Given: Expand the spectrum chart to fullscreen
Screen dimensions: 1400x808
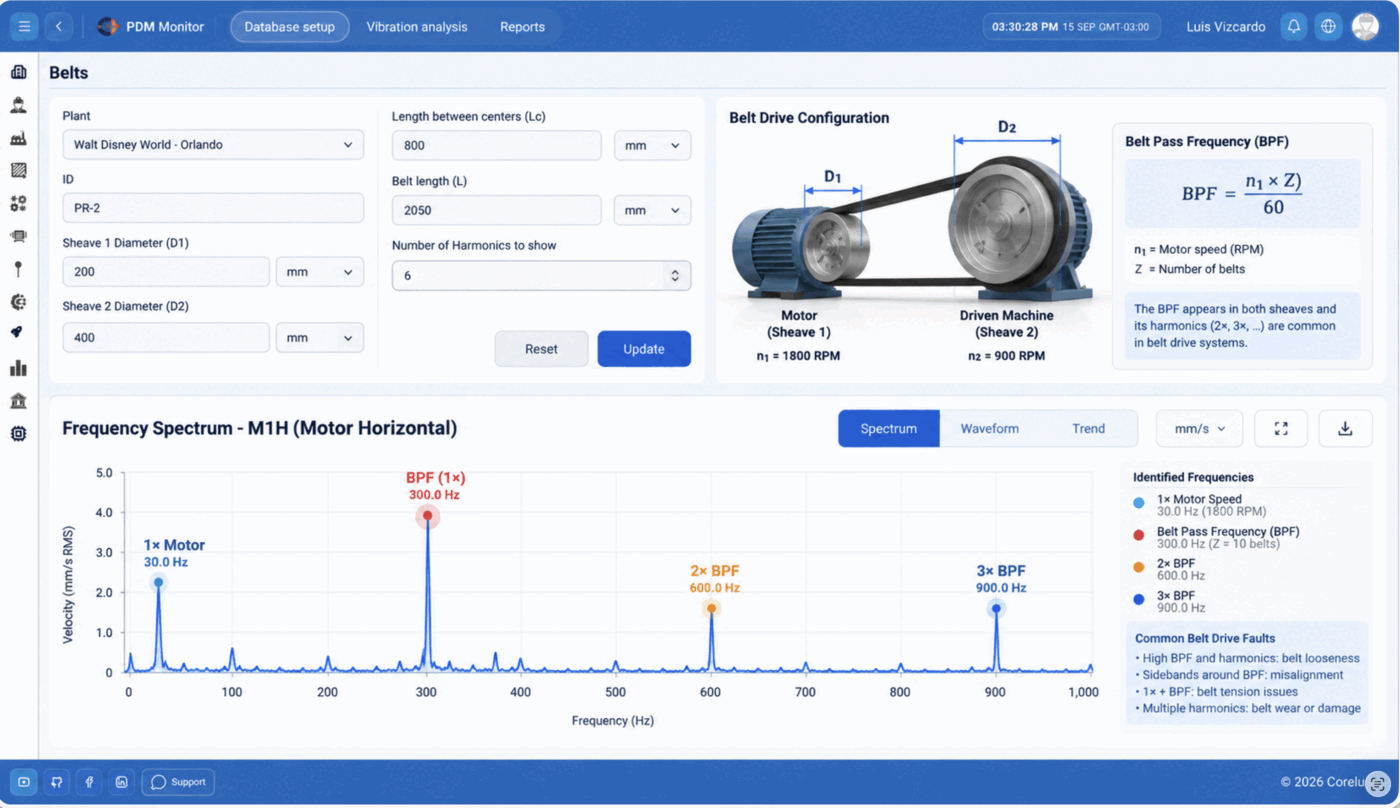Looking at the screenshot, I should tap(1281, 428).
